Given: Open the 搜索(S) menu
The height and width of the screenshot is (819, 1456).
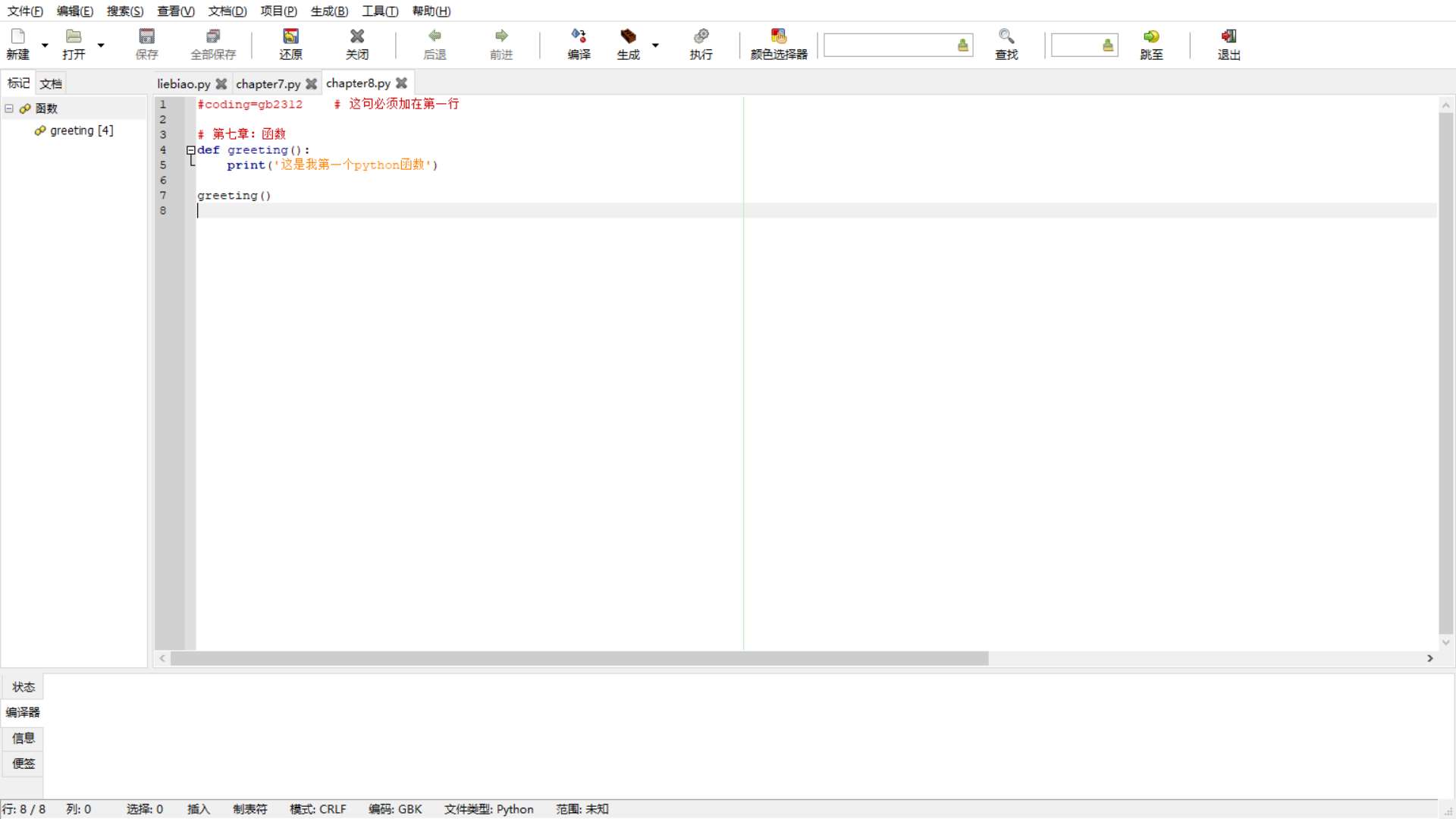Looking at the screenshot, I should pos(125,11).
